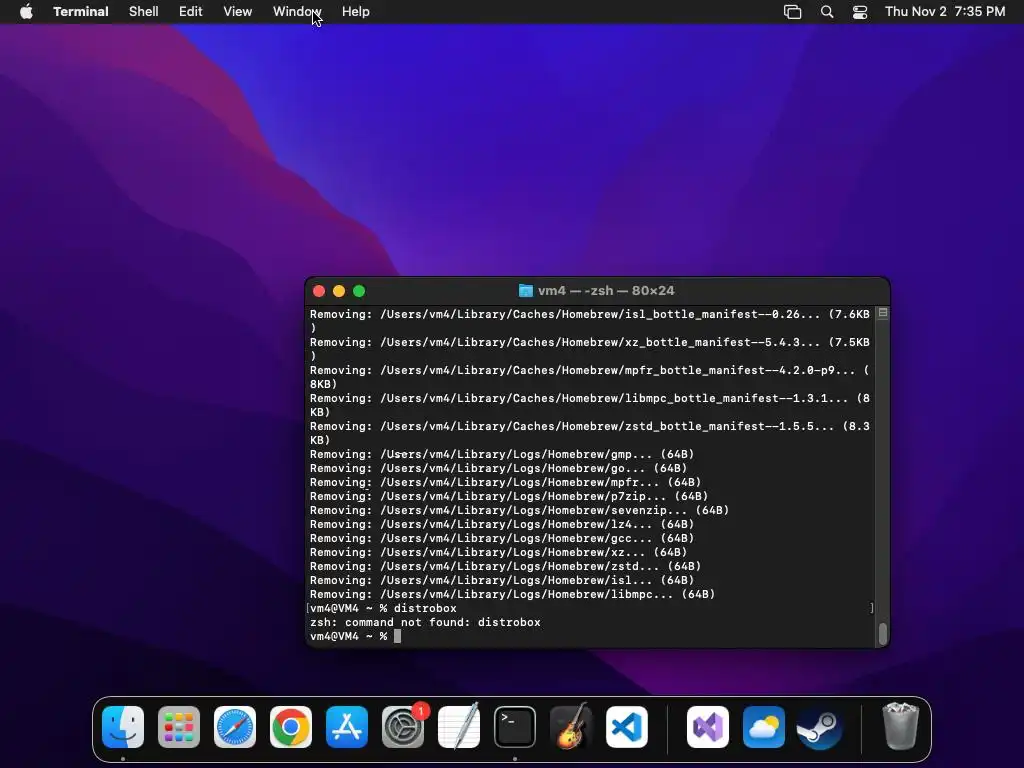Screen dimensions: 1024x768
Task: Click the 'Logs/Homebrew/isl... (64B)' line
Action: coord(502,580)
